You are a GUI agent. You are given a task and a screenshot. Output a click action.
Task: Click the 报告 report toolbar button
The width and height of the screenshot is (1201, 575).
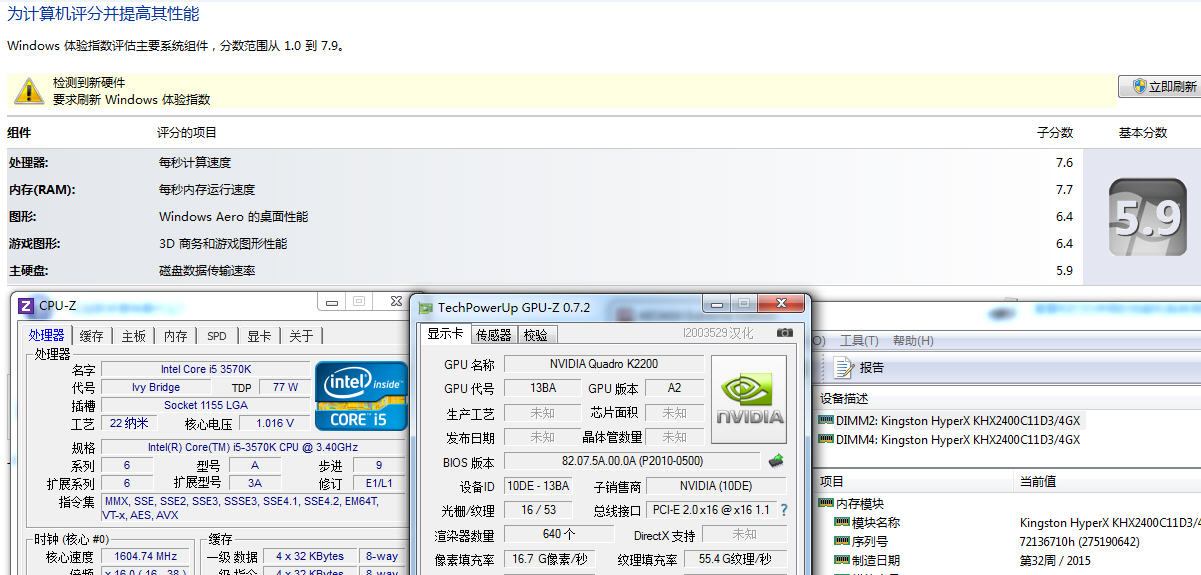click(x=860, y=368)
